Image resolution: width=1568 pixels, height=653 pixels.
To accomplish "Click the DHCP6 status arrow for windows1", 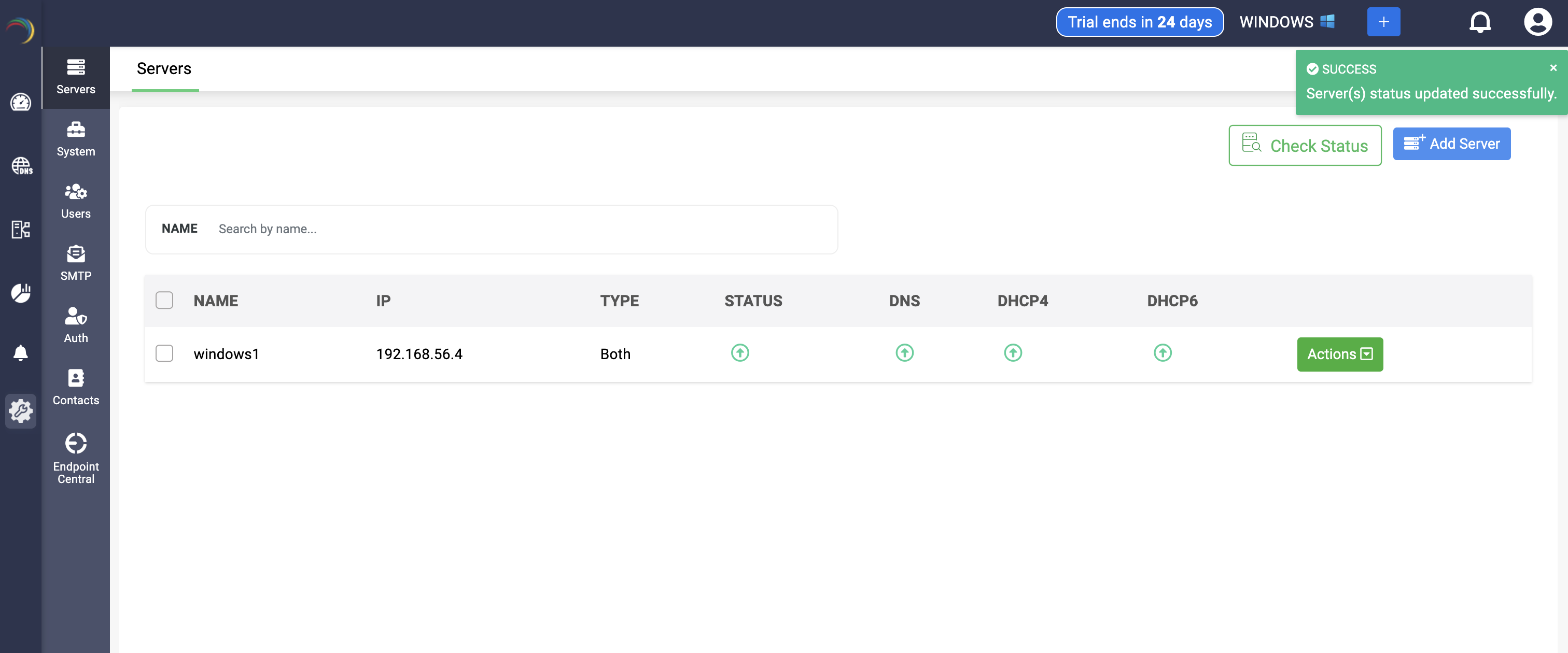I will tap(1162, 353).
